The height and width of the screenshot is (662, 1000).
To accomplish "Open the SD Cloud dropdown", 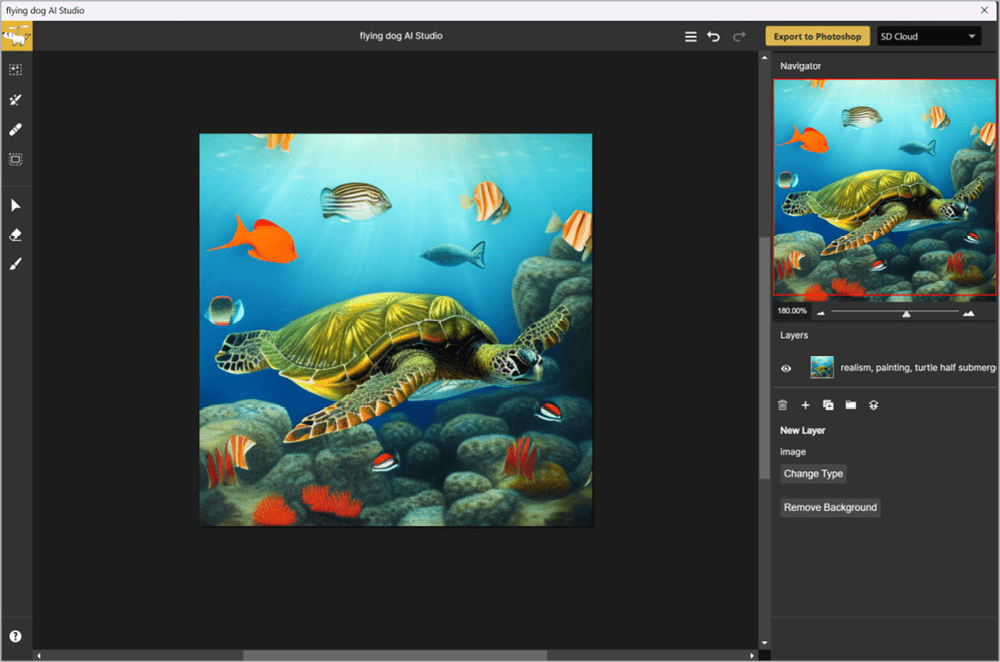I will point(929,36).
